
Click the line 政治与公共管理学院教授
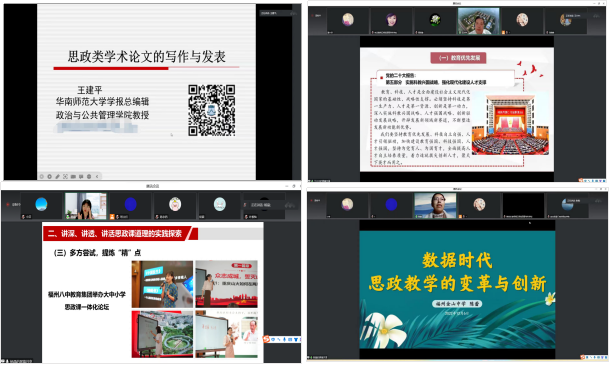[x=102, y=115]
